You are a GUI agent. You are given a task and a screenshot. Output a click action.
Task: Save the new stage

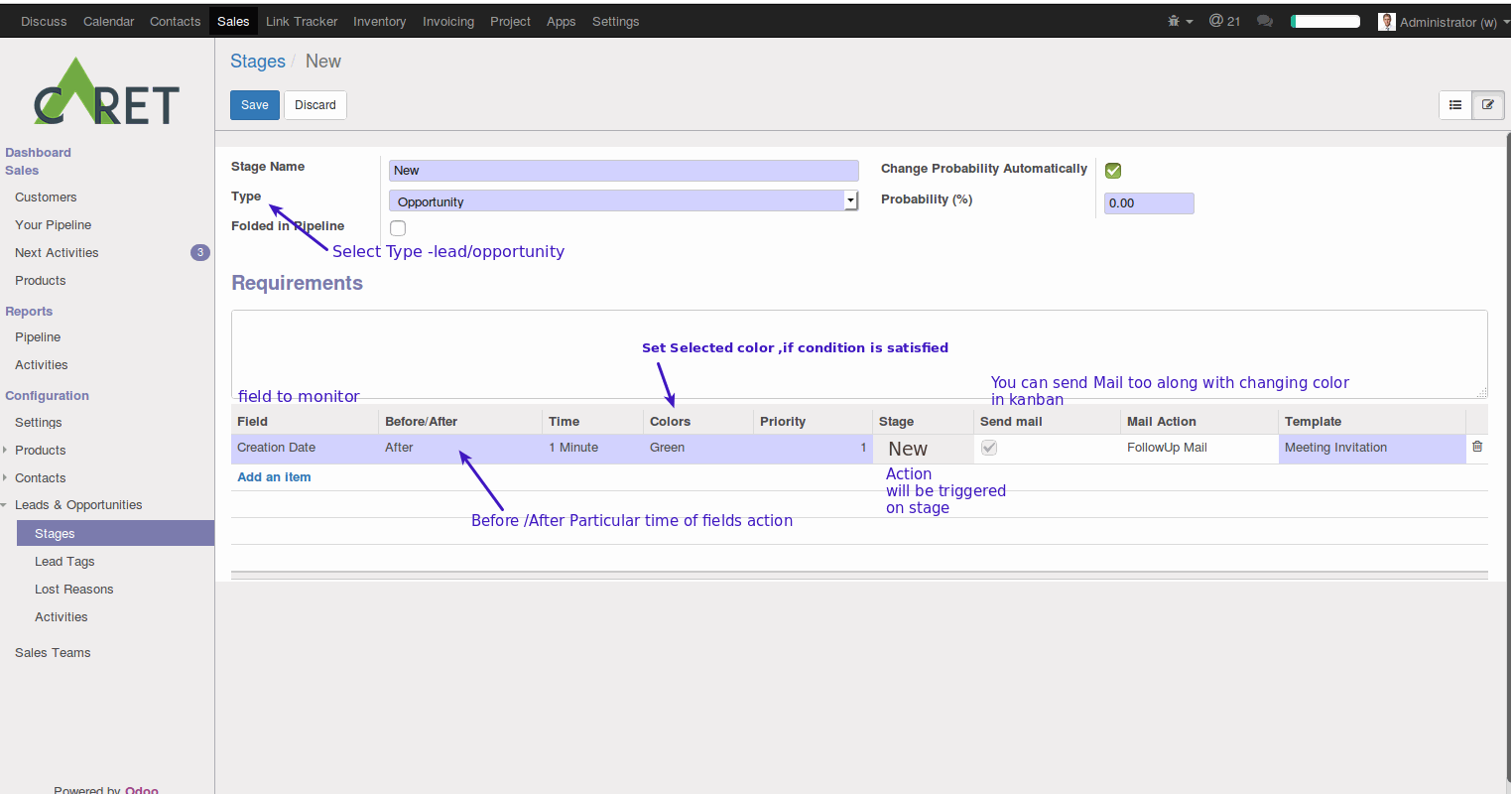click(x=254, y=105)
